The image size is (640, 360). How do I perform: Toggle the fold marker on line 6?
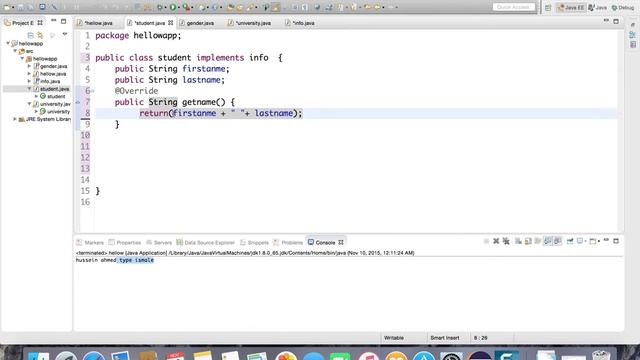pyautogui.click(x=93, y=91)
